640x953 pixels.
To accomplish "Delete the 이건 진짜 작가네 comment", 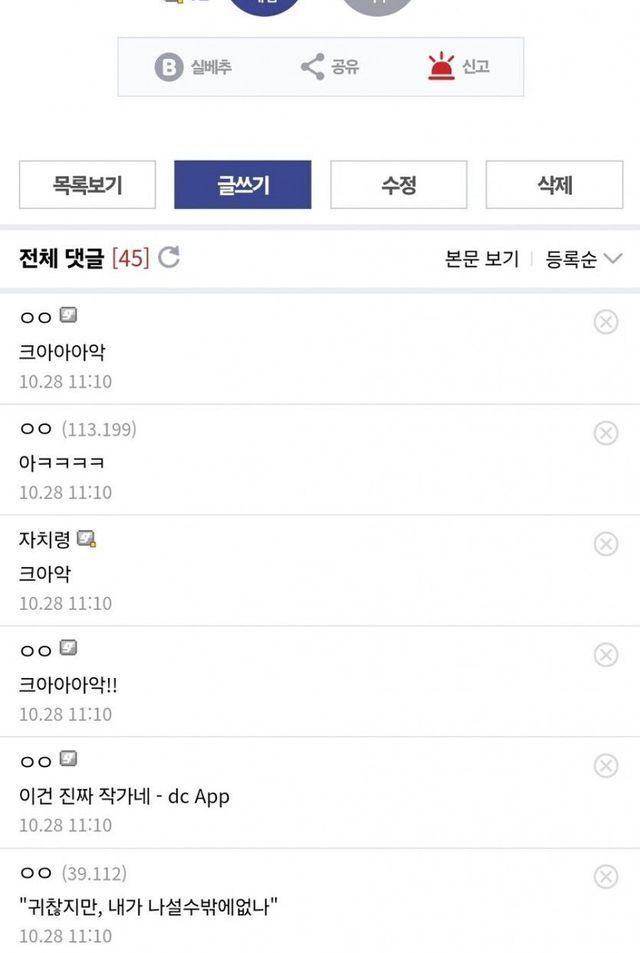I will click(x=606, y=766).
